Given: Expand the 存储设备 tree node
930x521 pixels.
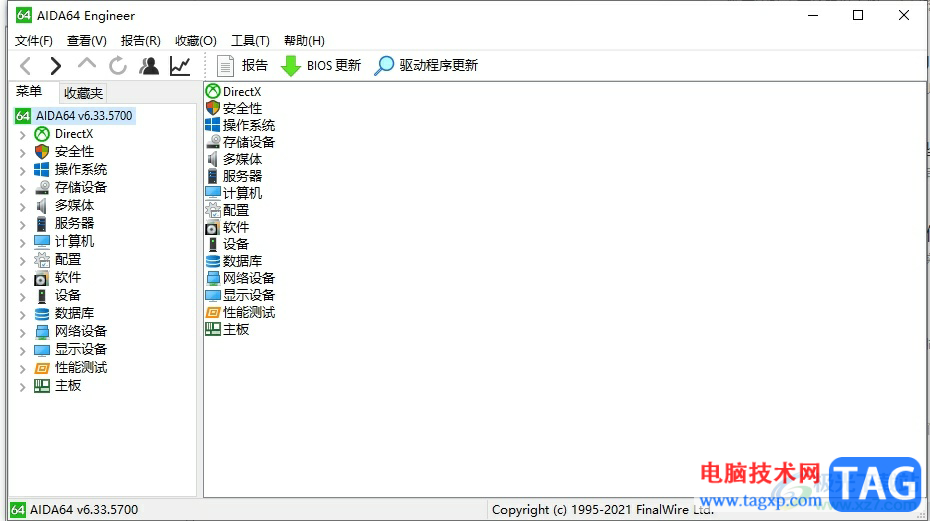Looking at the screenshot, I should click(x=23, y=189).
